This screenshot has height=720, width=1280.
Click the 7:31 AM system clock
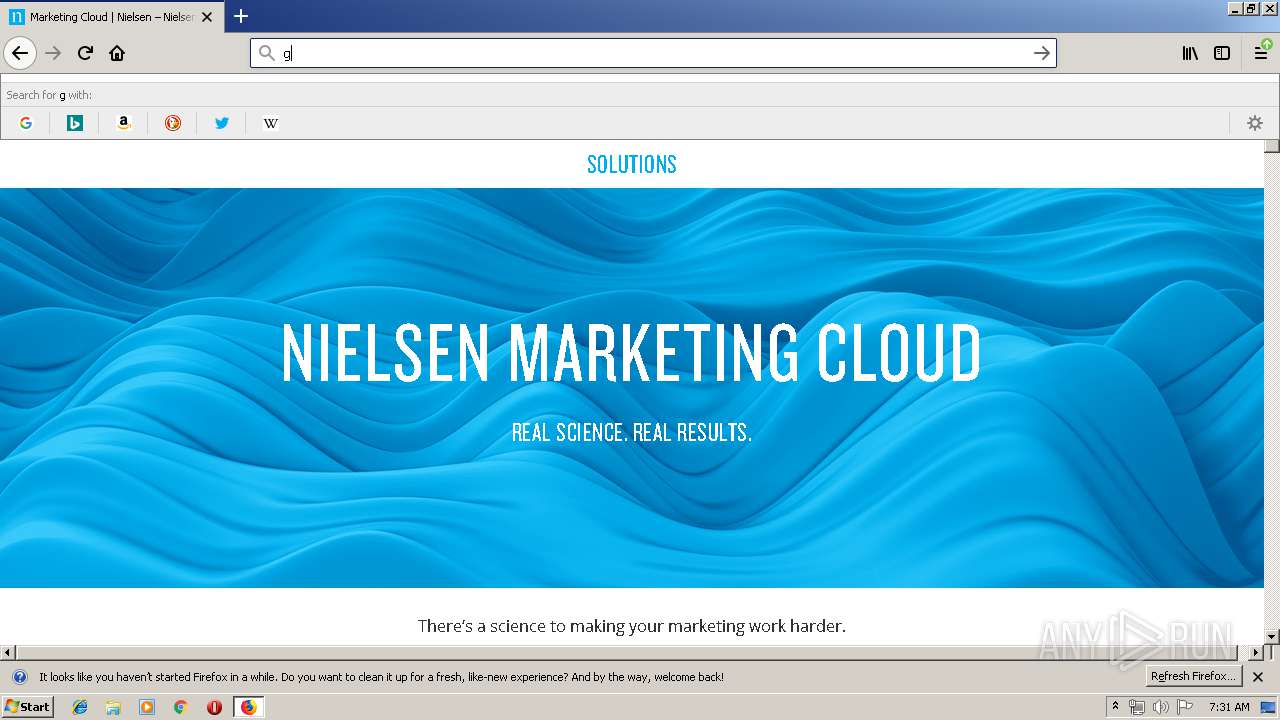pos(1229,707)
